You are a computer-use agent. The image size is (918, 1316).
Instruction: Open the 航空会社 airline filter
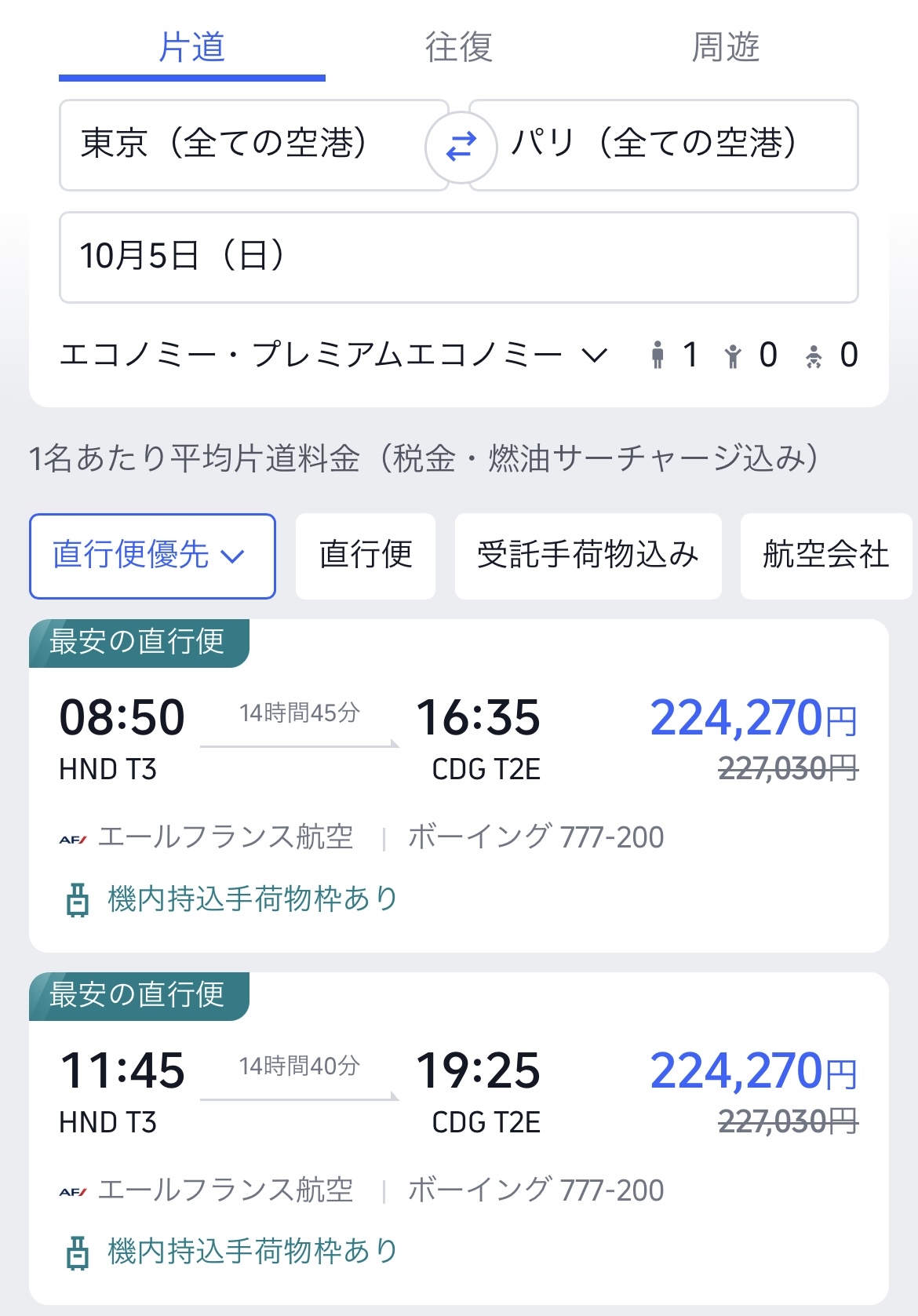[x=825, y=556]
